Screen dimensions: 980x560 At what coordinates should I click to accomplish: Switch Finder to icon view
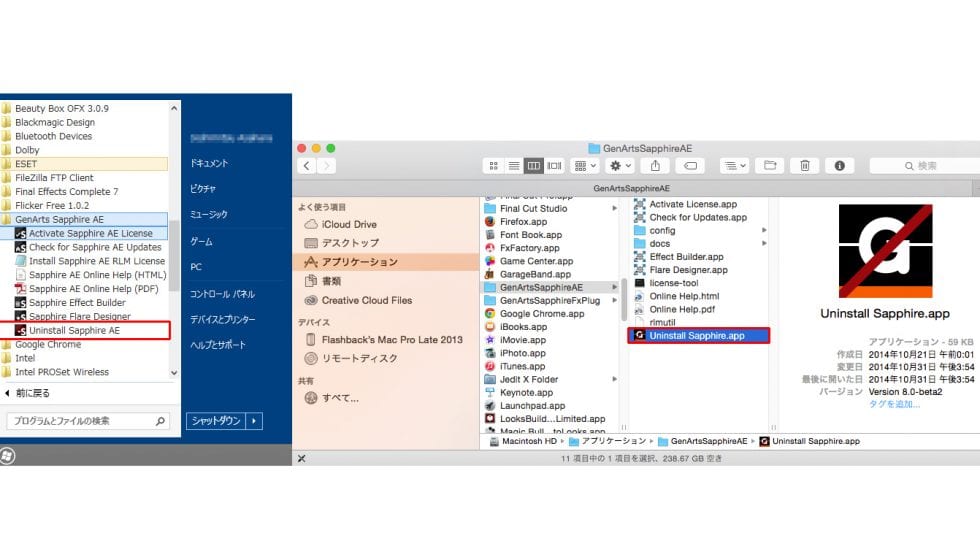click(493, 166)
